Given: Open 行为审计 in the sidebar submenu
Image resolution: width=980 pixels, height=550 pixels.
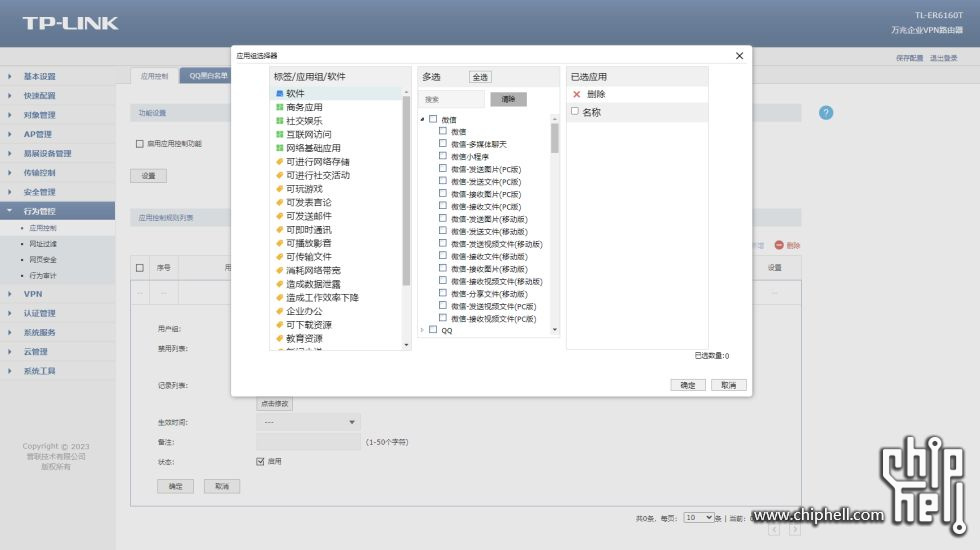Looking at the screenshot, I should 43,276.
